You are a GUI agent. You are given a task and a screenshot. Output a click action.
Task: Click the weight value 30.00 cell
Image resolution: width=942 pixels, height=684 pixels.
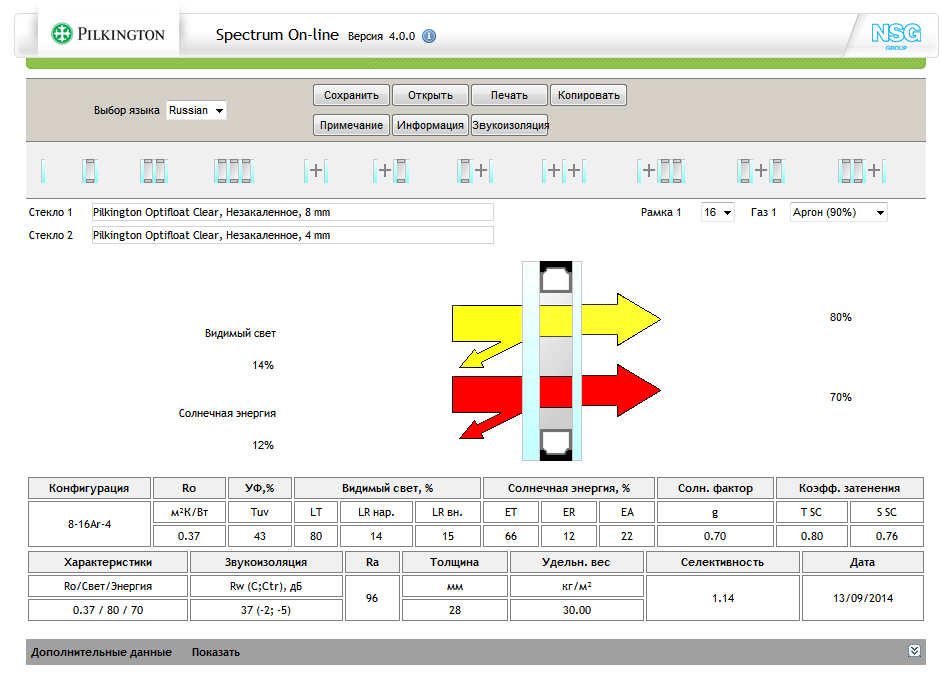click(x=577, y=610)
